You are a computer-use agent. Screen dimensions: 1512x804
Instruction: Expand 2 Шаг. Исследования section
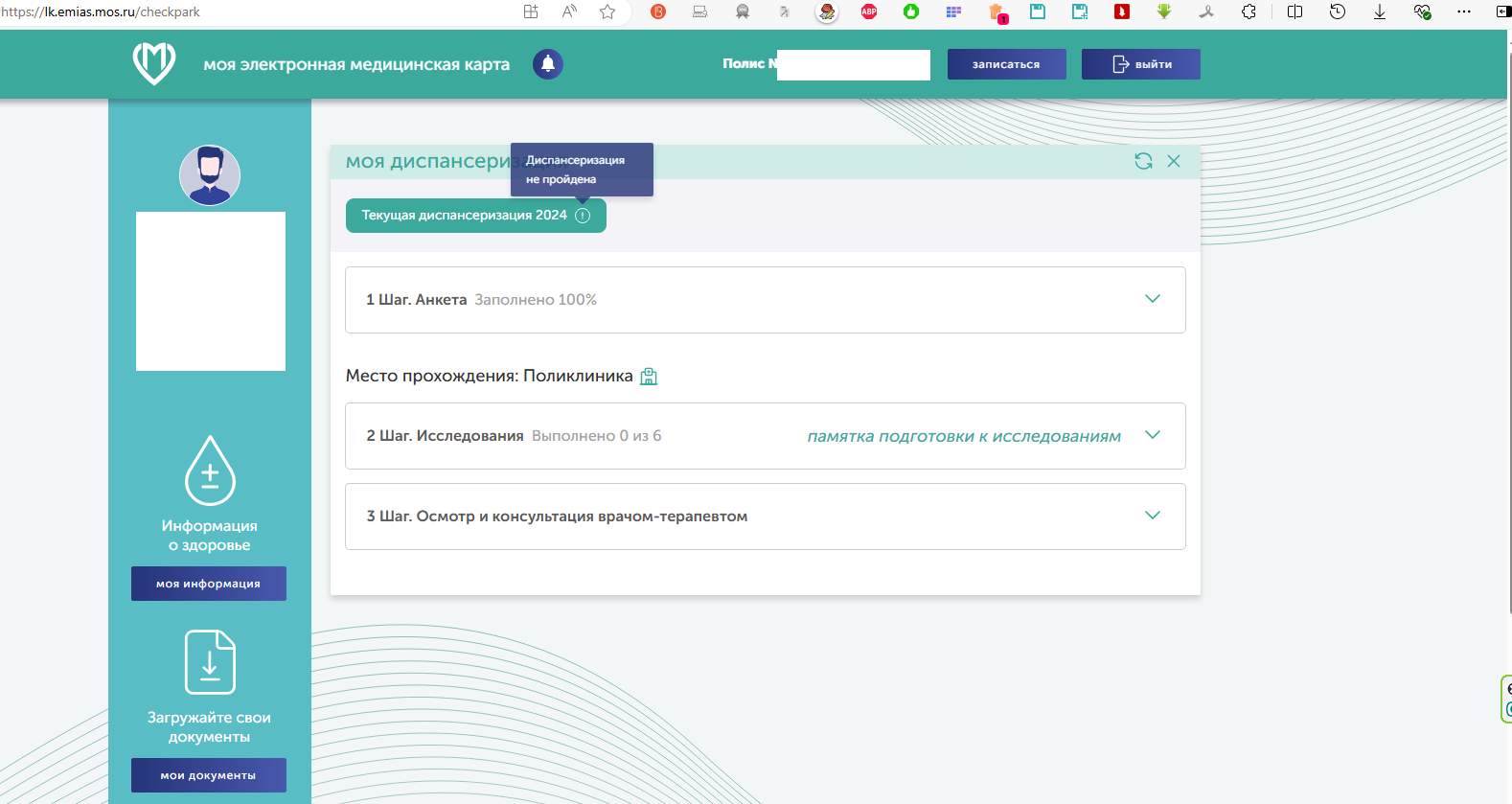pyautogui.click(x=1153, y=435)
